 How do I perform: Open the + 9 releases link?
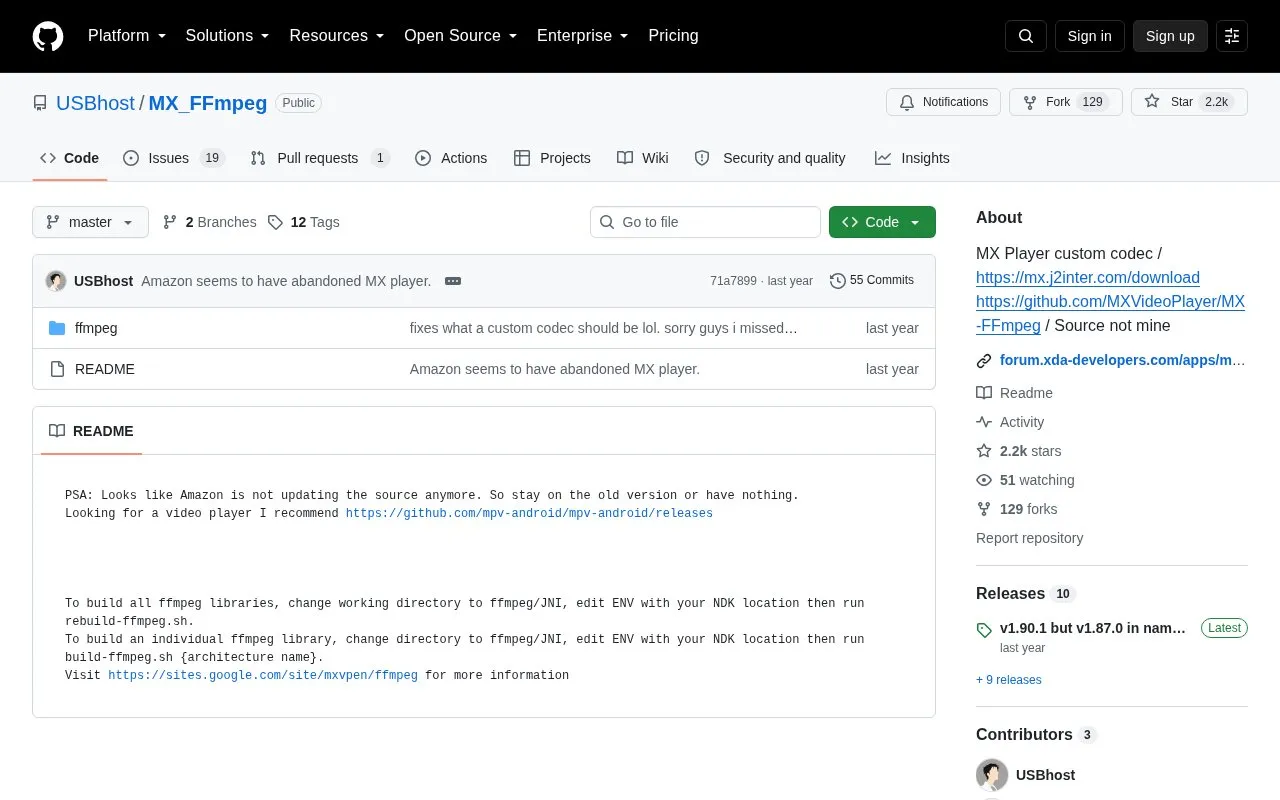(1009, 680)
